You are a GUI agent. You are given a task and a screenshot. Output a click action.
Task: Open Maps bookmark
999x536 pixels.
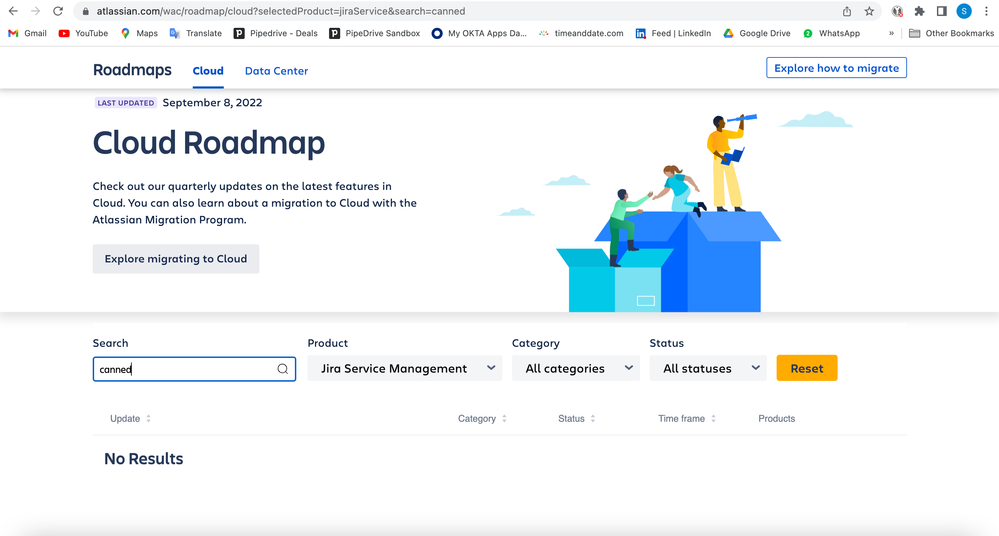139,33
